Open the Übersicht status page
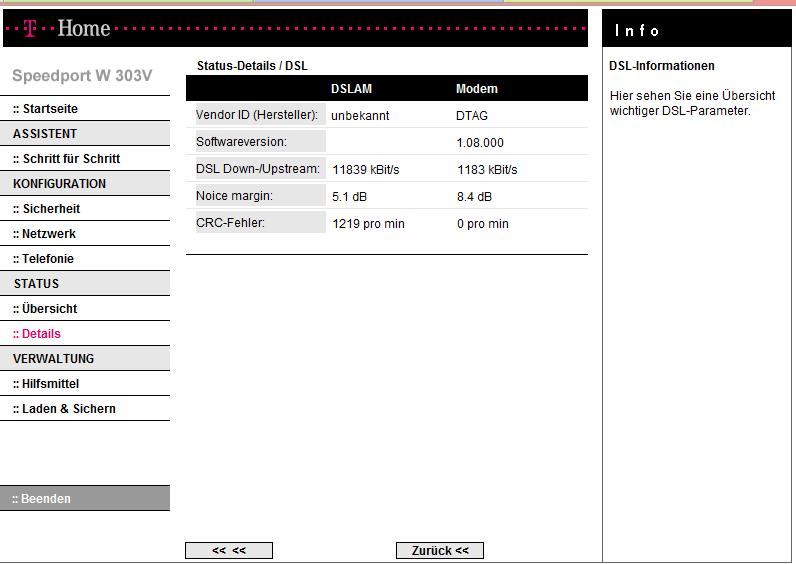 tap(45, 309)
